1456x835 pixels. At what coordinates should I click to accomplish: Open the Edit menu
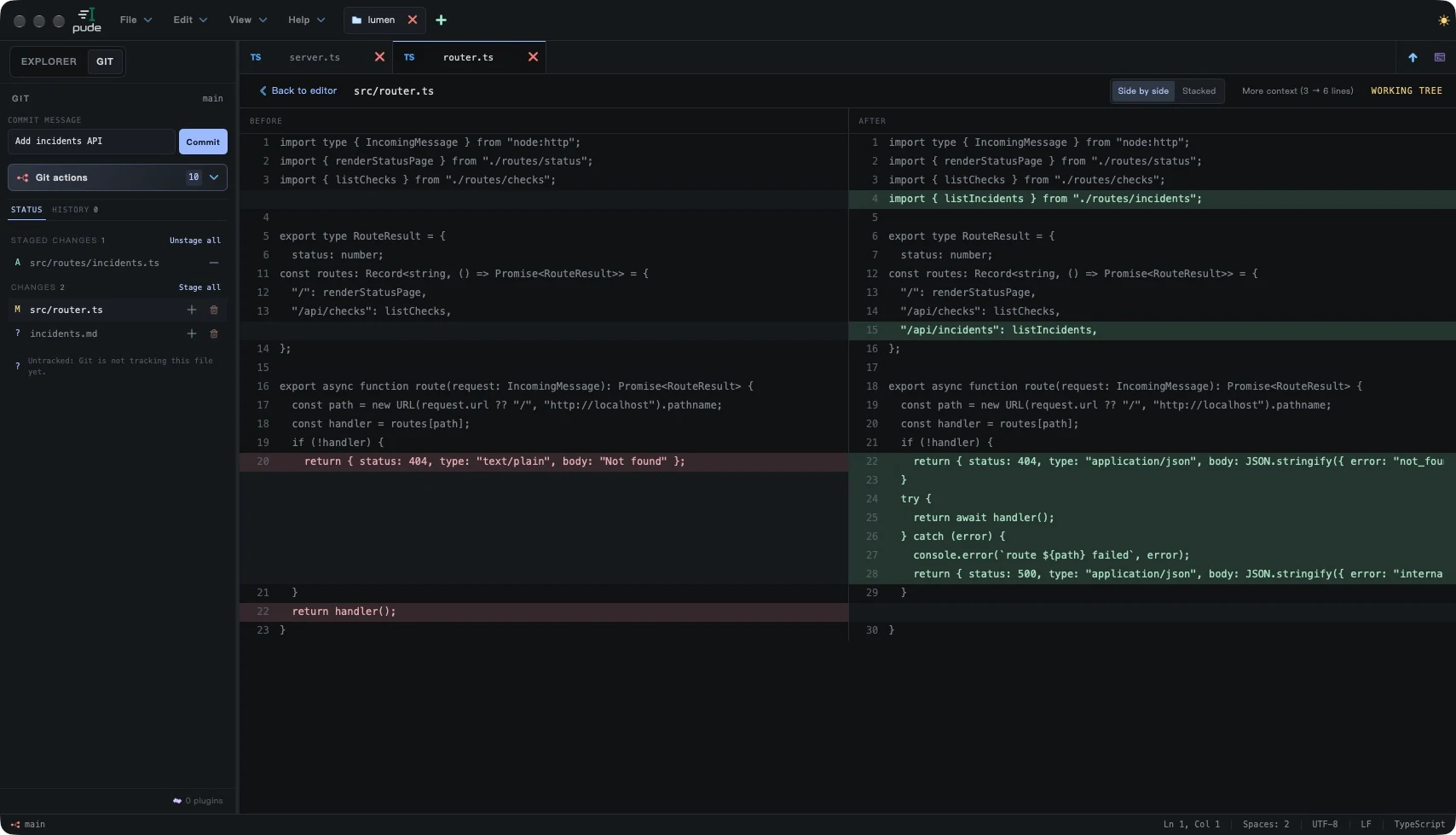pyautogui.click(x=190, y=20)
